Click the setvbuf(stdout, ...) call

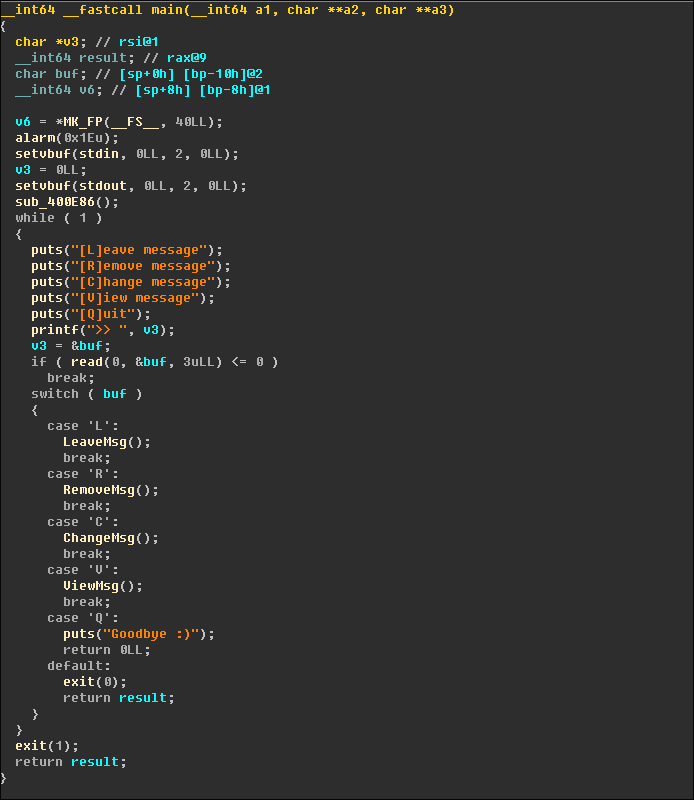[131, 186]
